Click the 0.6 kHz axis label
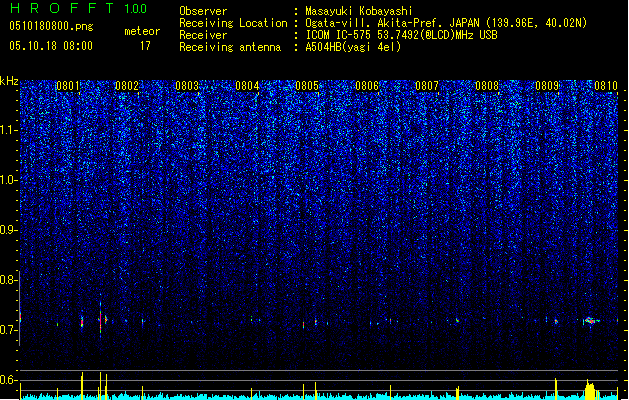This screenshot has width=629, height=400. pos(9,380)
